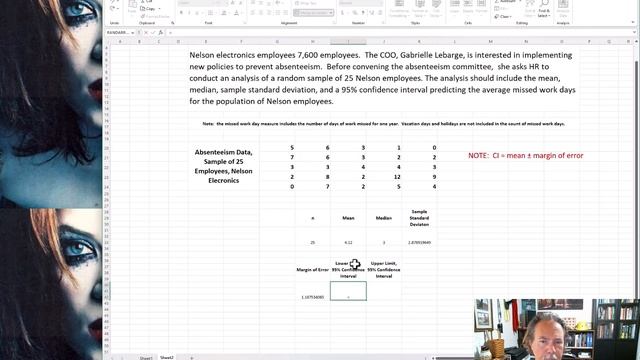Click the Accounting Number Format icon
Screen dimensions: 640x360
(x=342, y=13)
